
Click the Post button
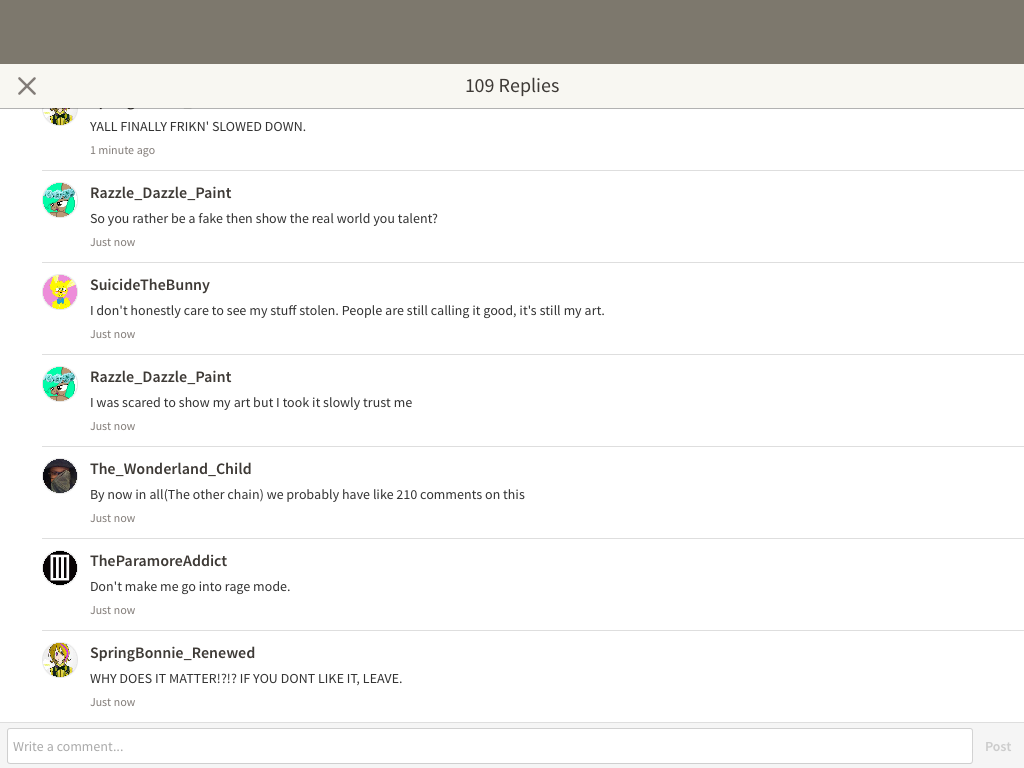tap(998, 746)
